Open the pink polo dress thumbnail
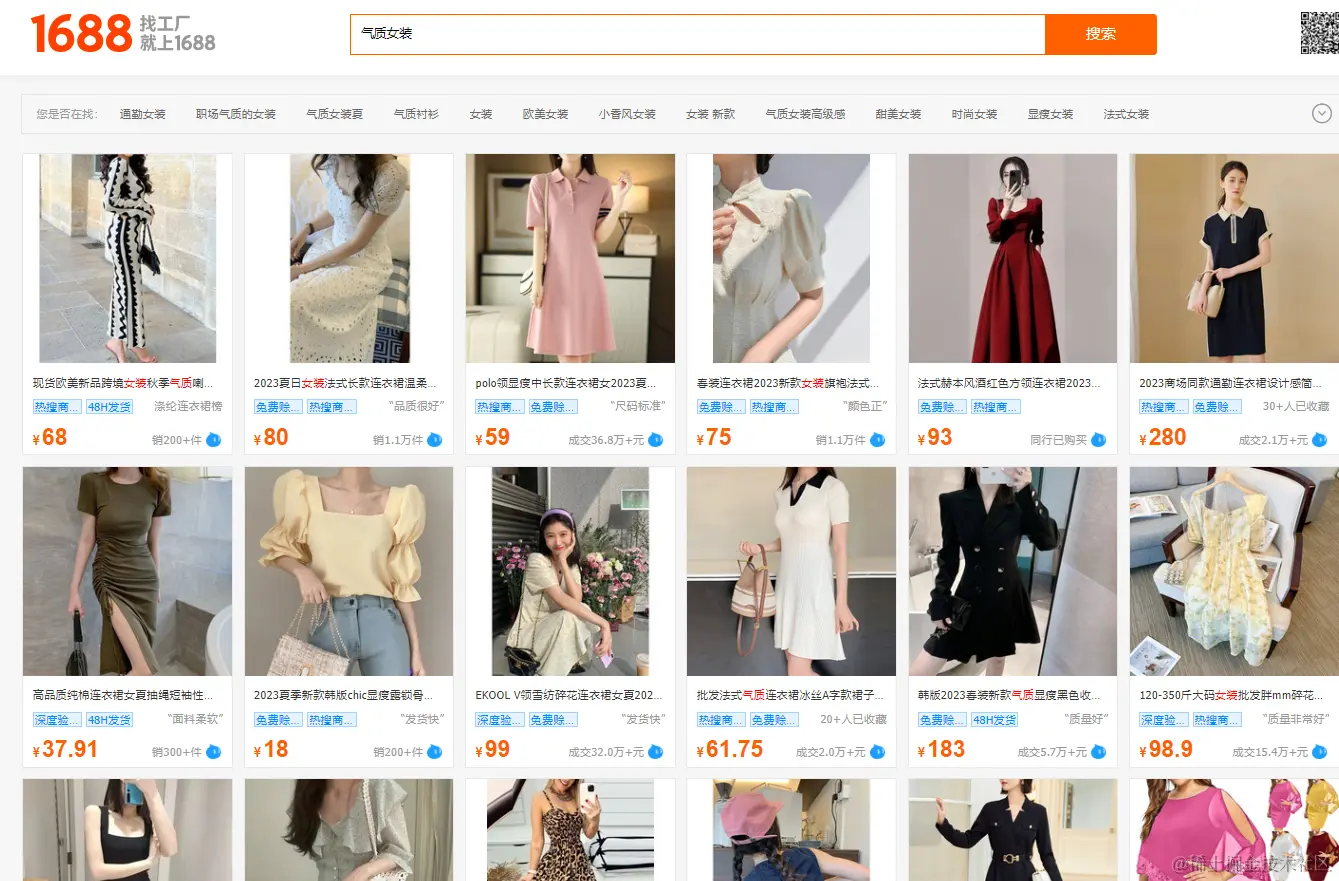 (570, 258)
